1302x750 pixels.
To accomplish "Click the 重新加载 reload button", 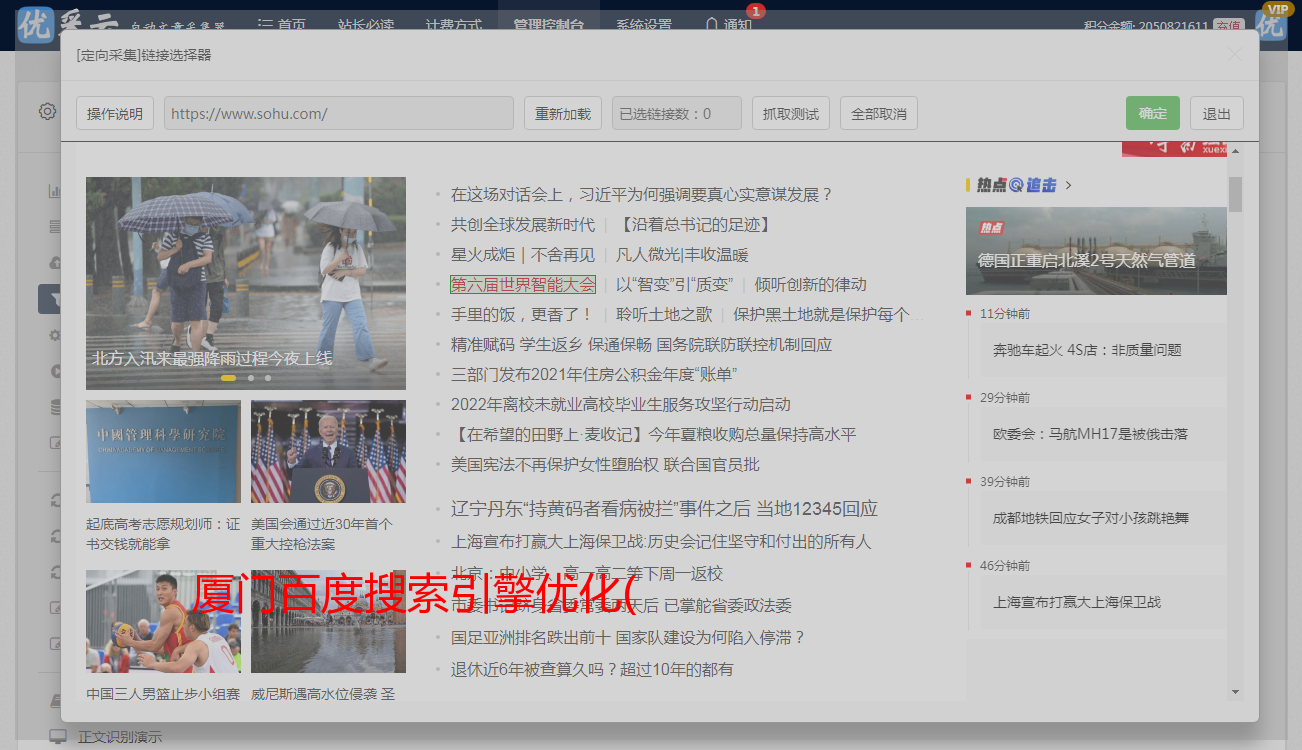I will click(563, 113).
